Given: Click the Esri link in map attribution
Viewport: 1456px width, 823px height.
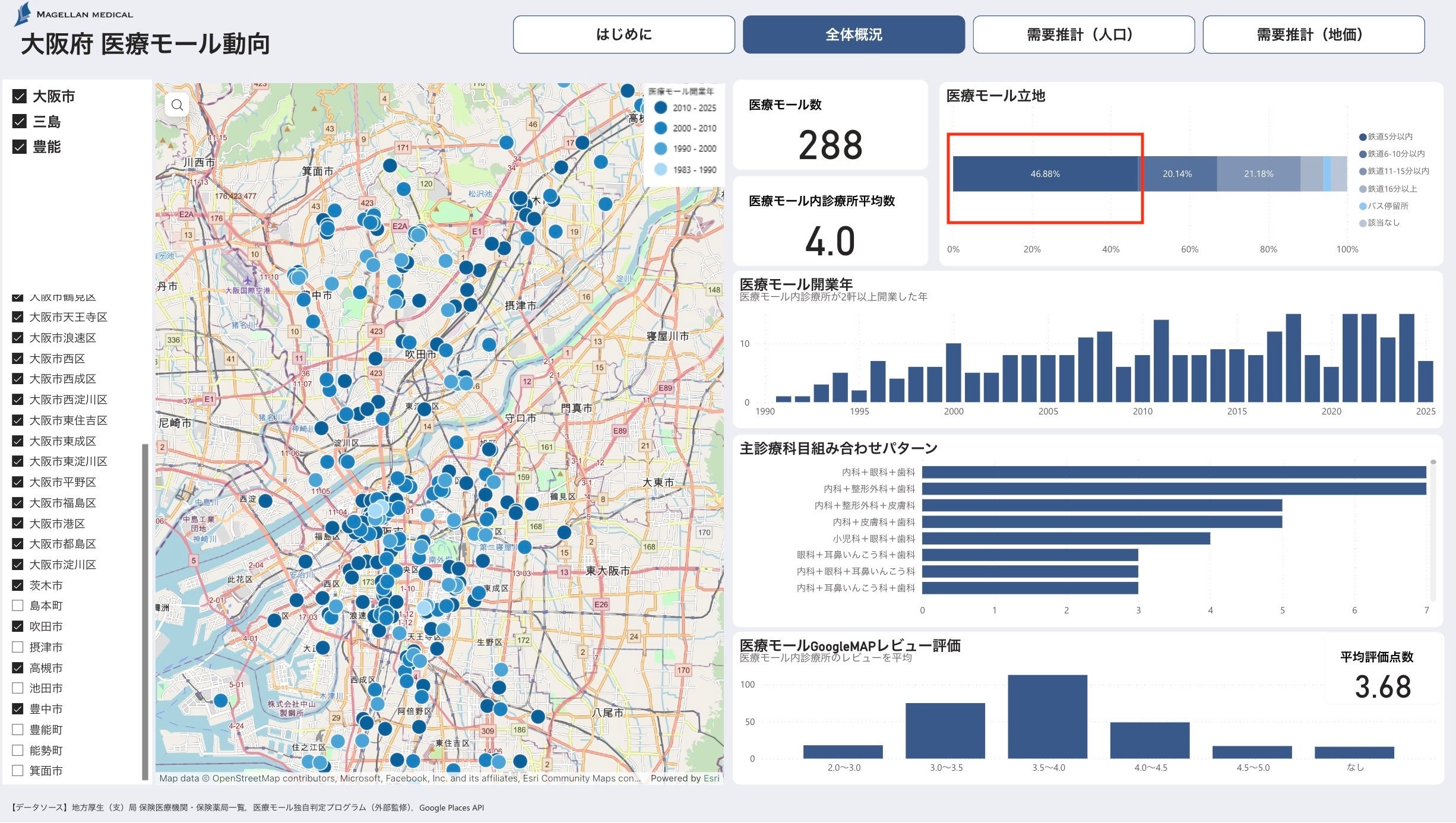Looking at the screenshot, I should point(711,778).
